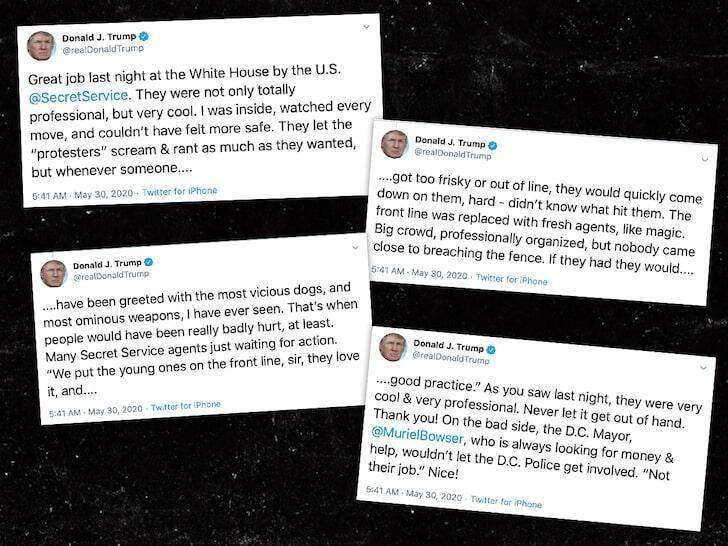Click the avatar on the "good practice" tweet
This screenshot has height=546, width=728.
(x=392, y=347)
